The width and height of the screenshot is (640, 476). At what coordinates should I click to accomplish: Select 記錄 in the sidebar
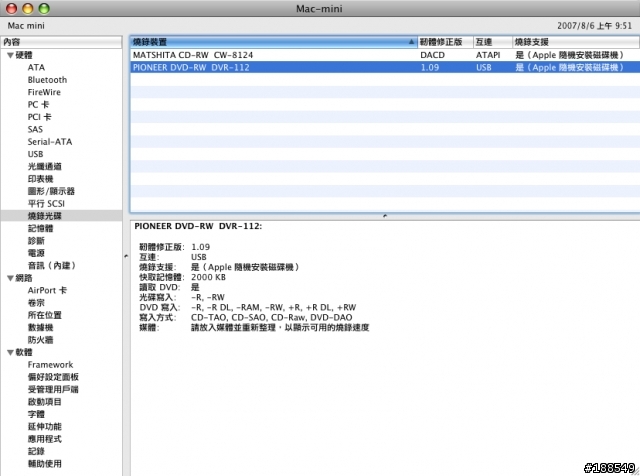[x=36, y=451]
